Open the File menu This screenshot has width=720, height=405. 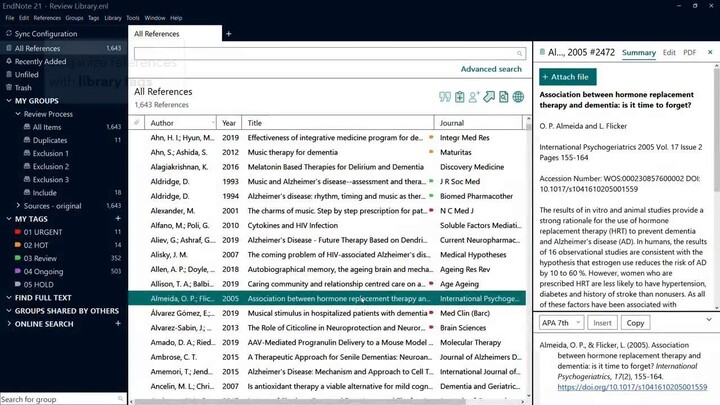pos(10,18)
